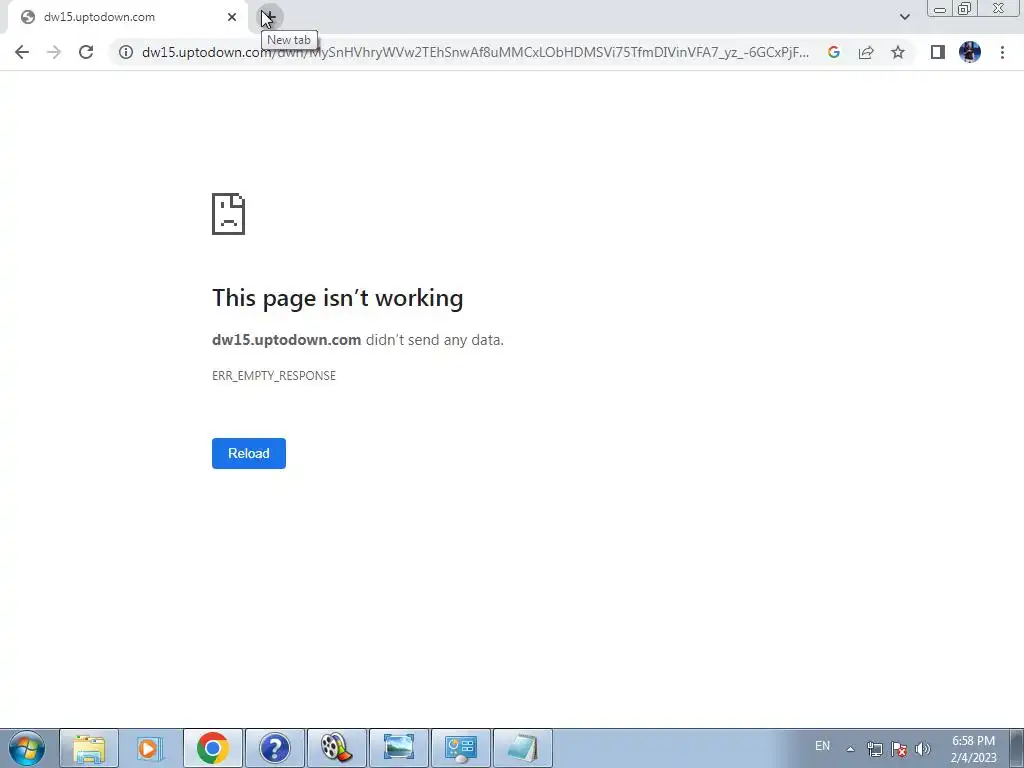Image resolution: width=1024 pixels, height=768 pixels.
Task: Open the Action Center flag icon
Action: pos(899,748)
